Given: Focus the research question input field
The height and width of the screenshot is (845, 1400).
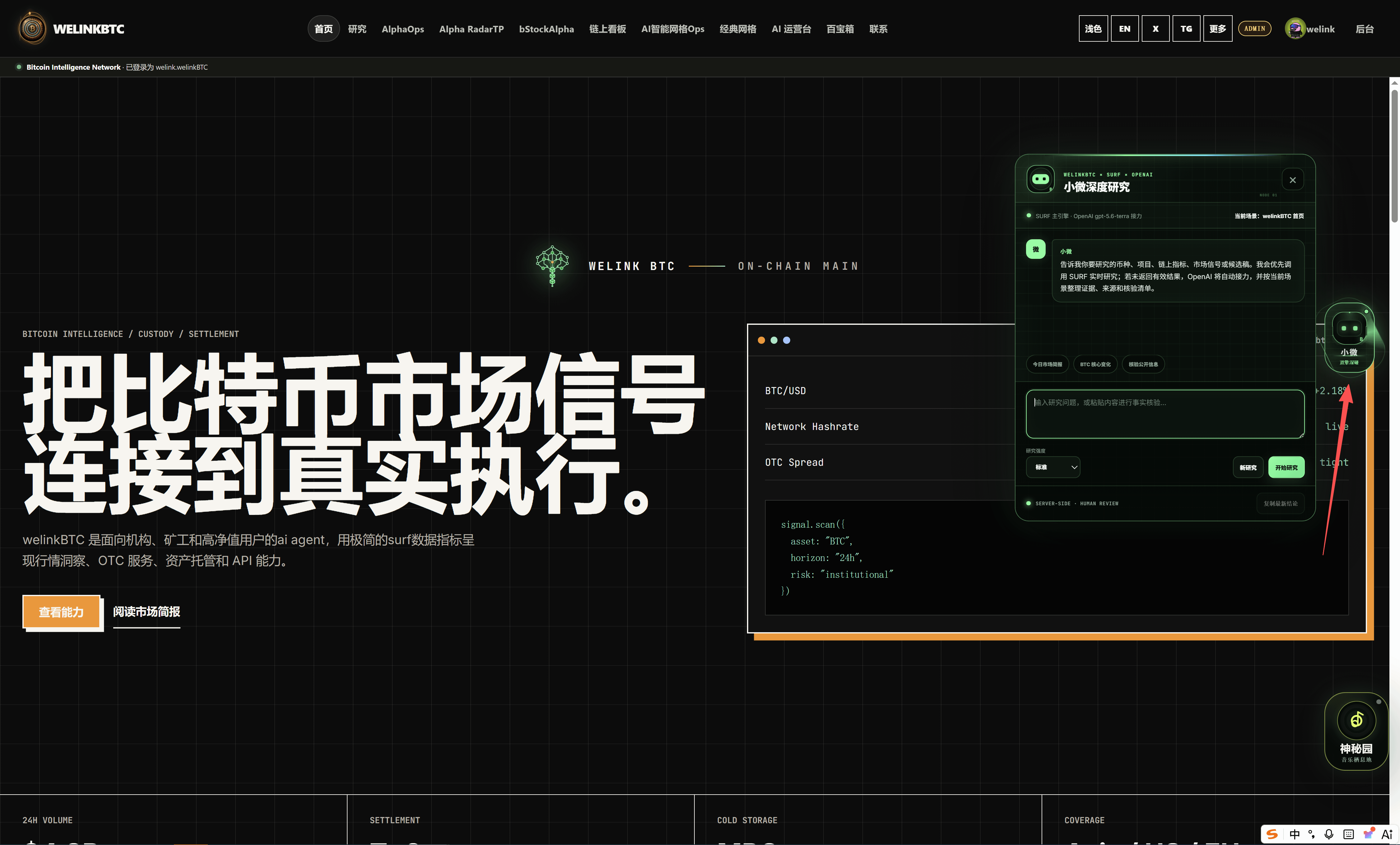Looking at the screenshot, I should pos(1165,414).
